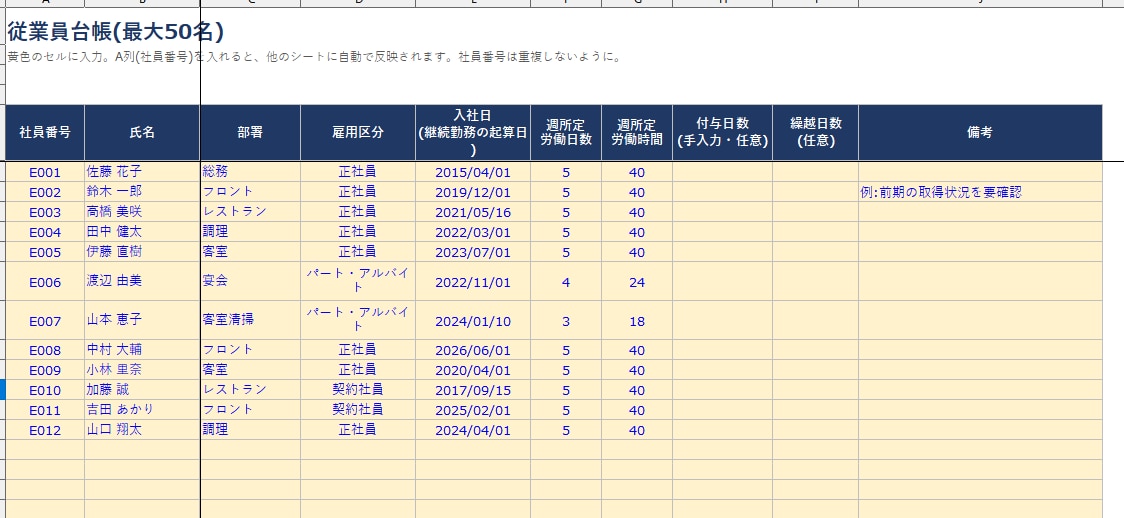Select the name cell 佐藤 花子
This screenshot has width=1124, height=518.
tap(142, 172)
